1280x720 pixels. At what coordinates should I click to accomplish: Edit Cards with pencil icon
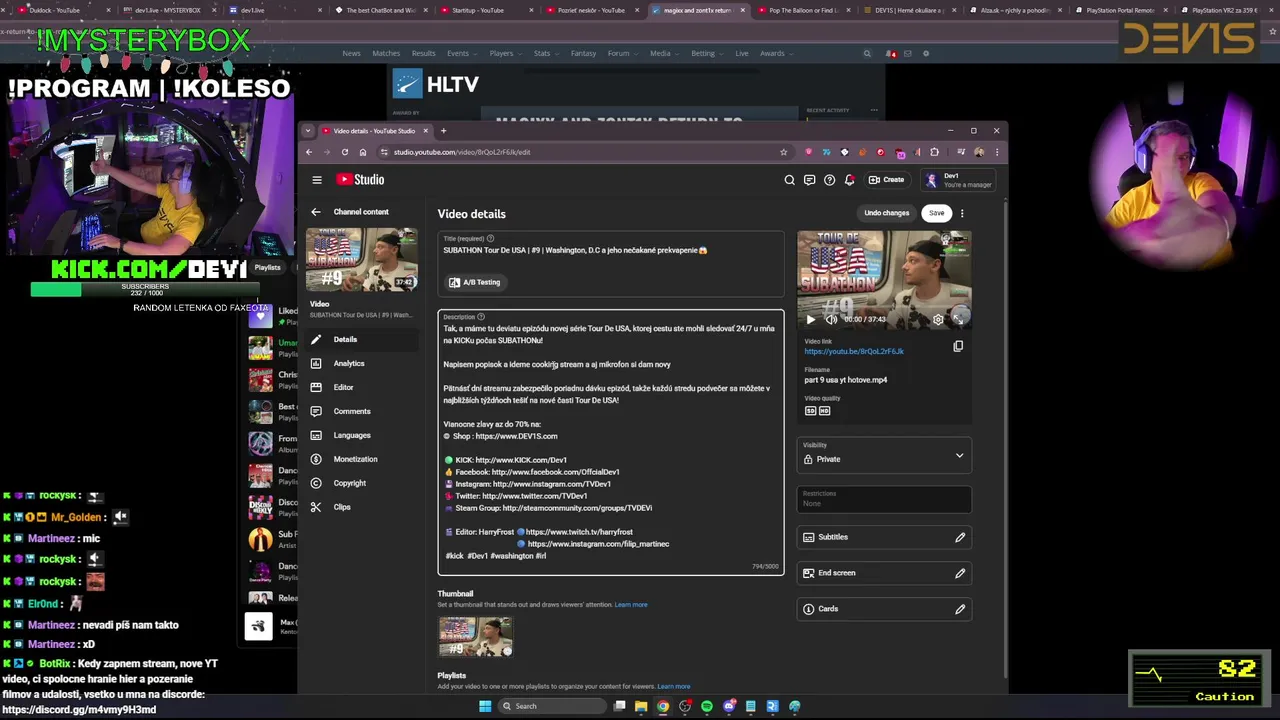960,609
